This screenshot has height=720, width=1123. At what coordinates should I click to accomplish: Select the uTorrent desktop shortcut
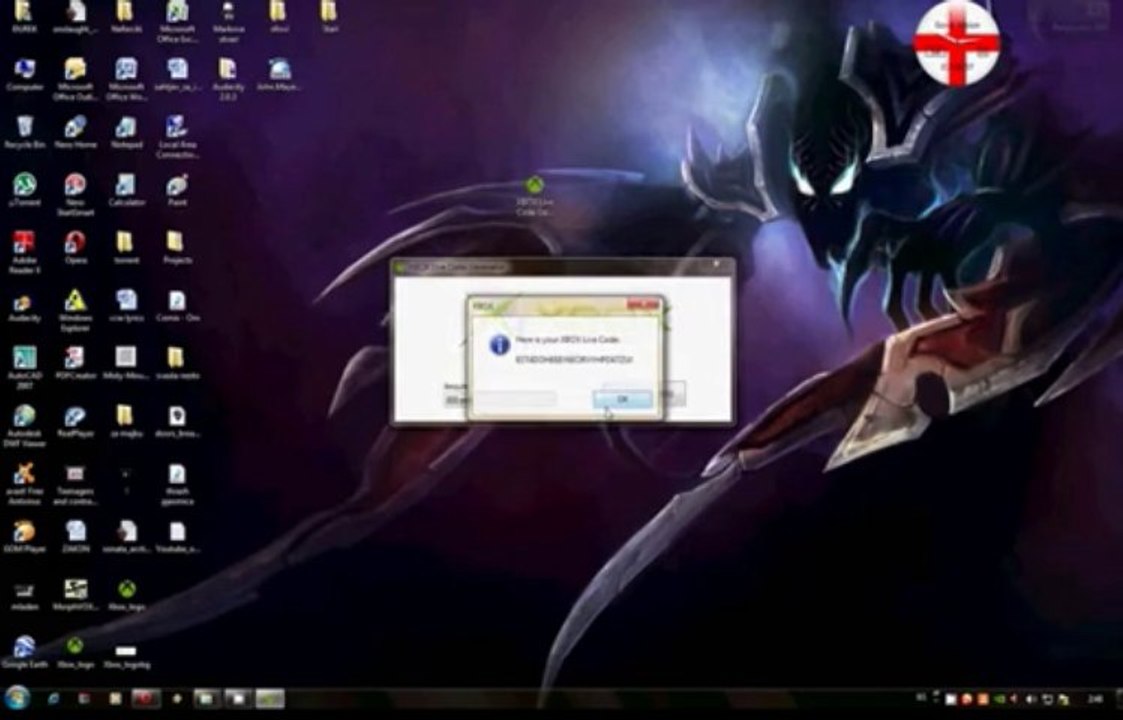pos(24,191)
